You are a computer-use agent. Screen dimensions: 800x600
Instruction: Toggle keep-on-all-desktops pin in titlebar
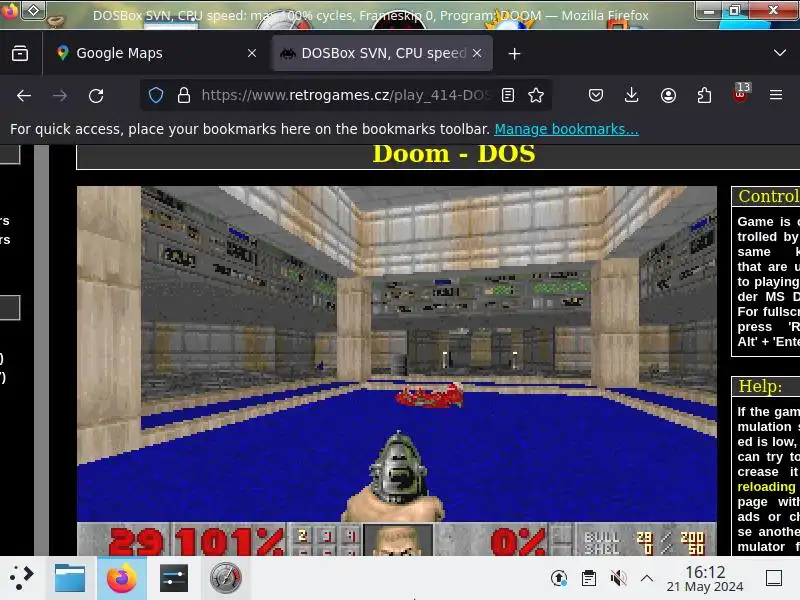[33, 10]
